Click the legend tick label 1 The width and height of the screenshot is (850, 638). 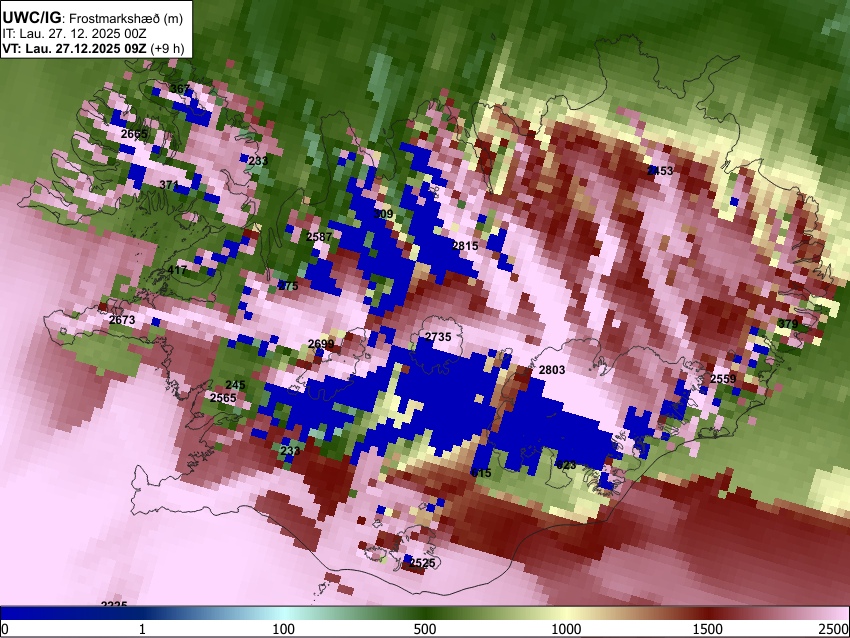click(142, 629)
